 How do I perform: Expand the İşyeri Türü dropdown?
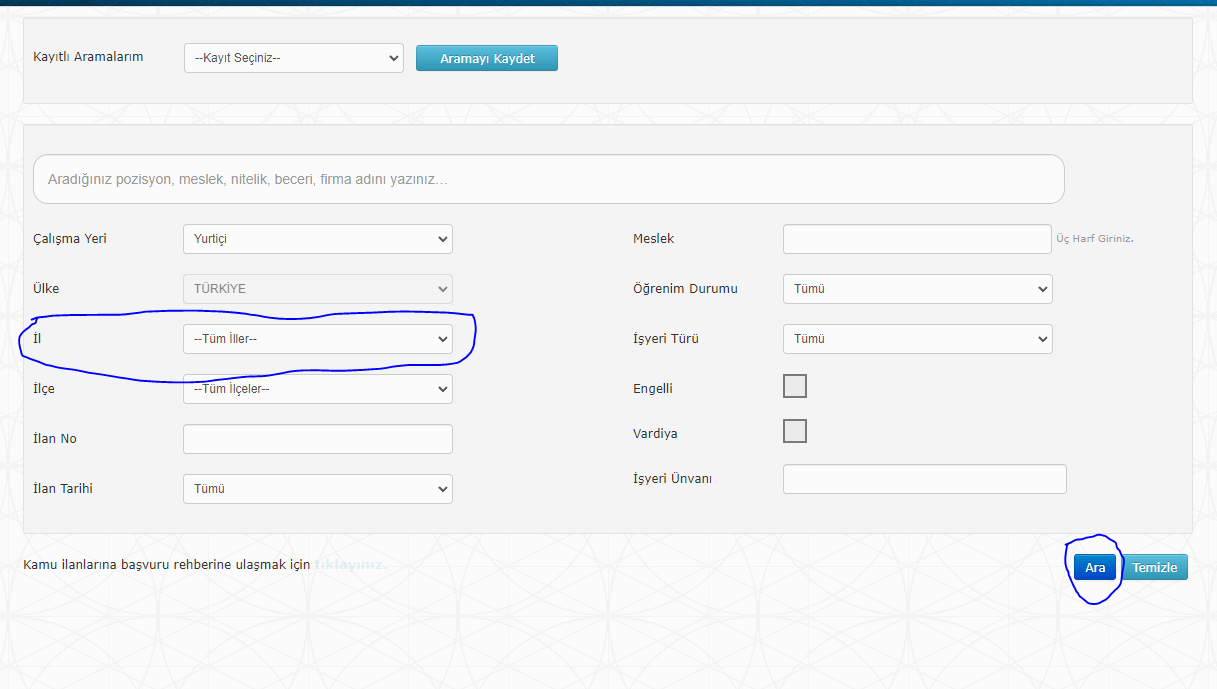(x=917, y=339)
